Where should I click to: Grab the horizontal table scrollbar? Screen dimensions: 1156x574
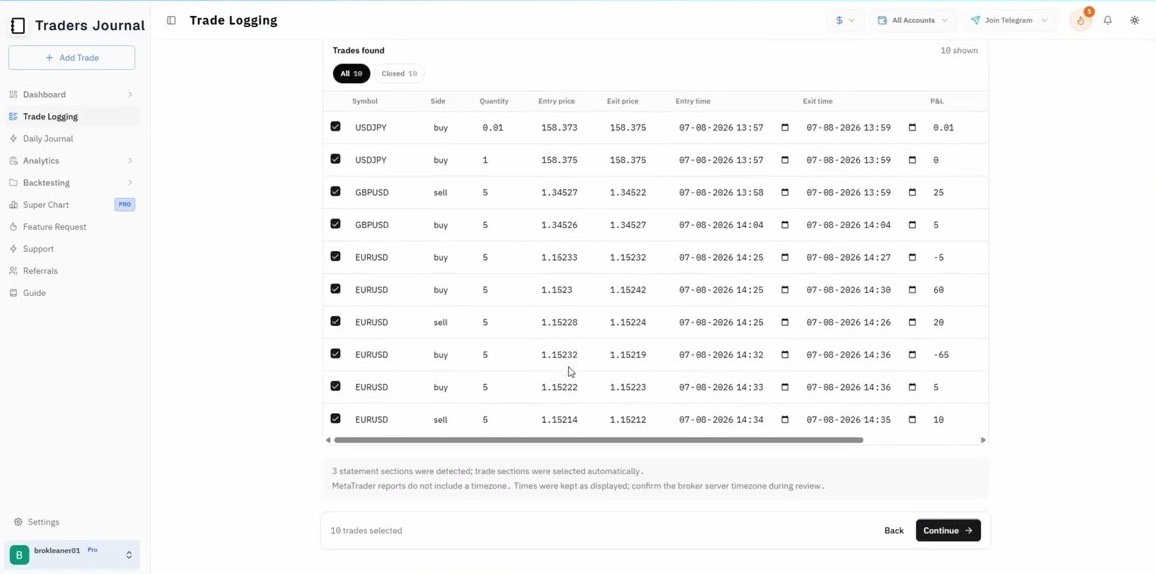coord(598,440)
